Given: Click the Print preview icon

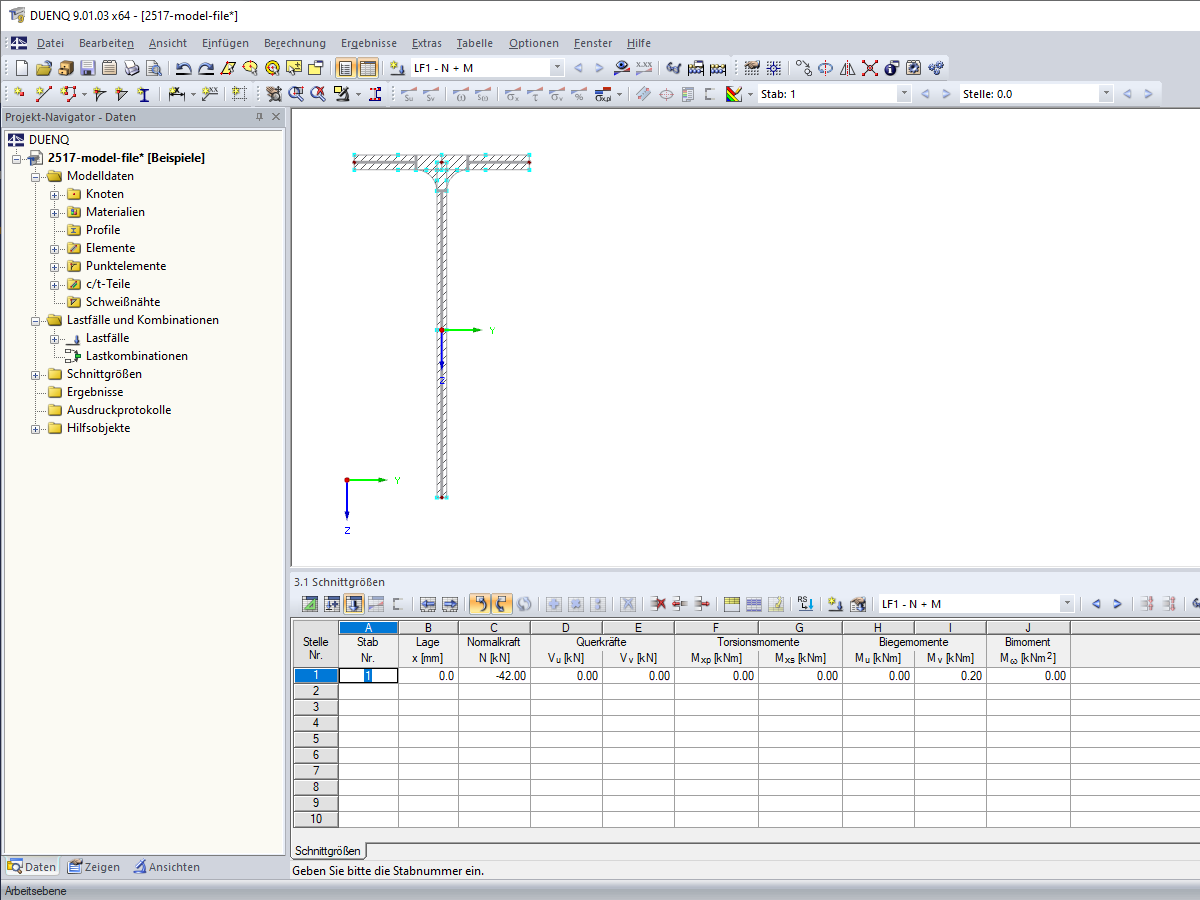Looking at the screenshot, I should (x=154, y=68).
